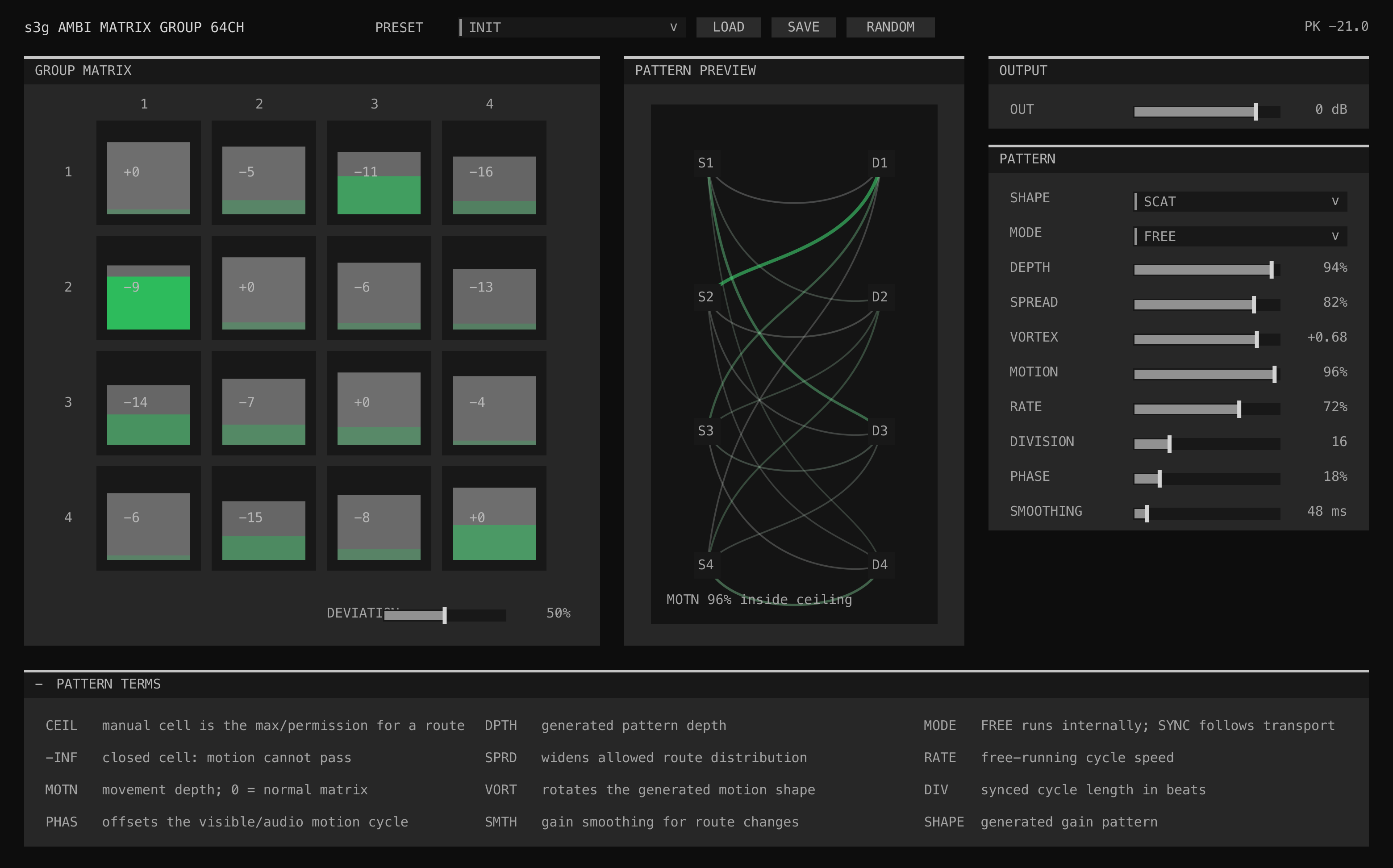
Task: Click the 96% MOTION value
Action: (1335, 372)
